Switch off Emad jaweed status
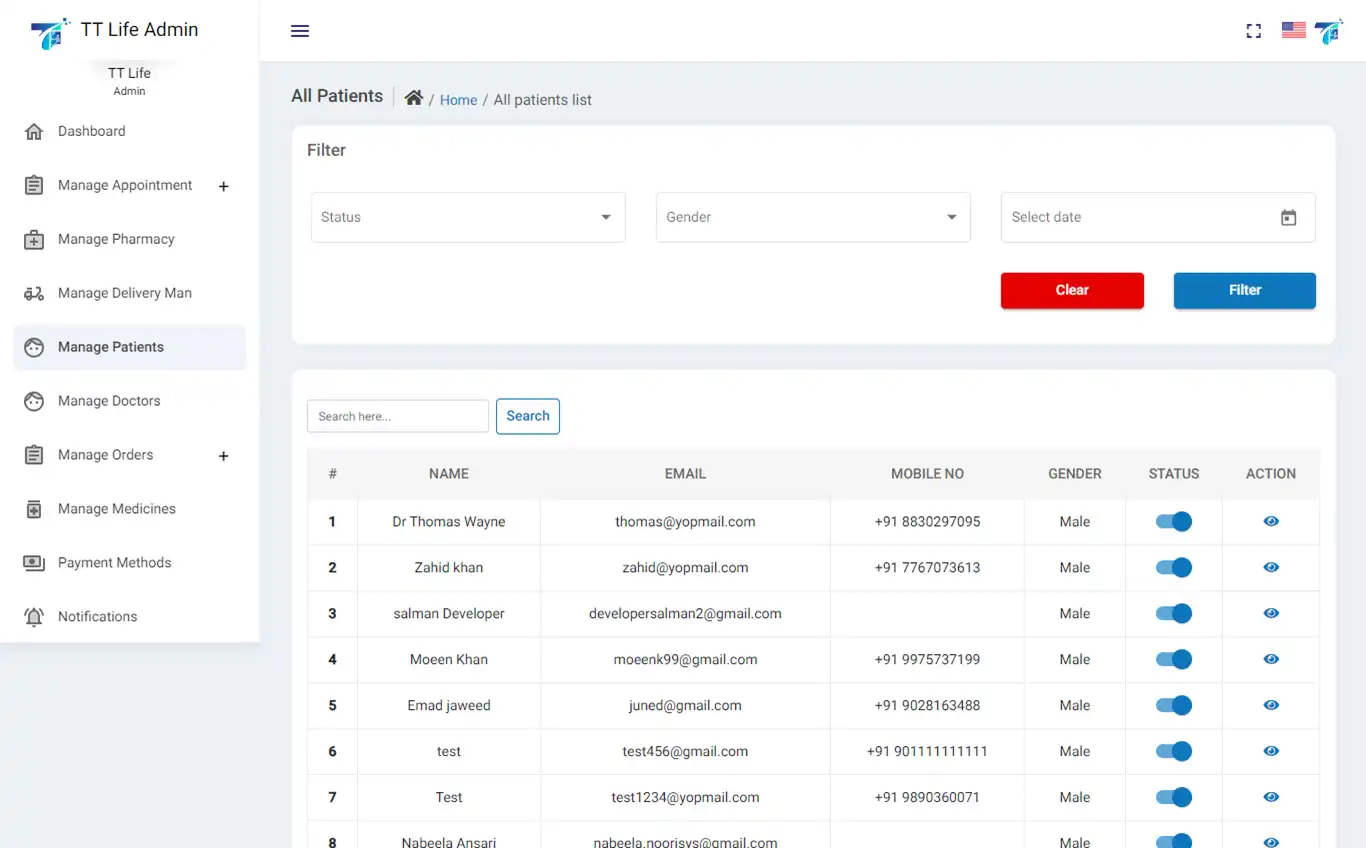This screenshot has height=848, width=1366. pyautogui.click(x=1173, y=706)
